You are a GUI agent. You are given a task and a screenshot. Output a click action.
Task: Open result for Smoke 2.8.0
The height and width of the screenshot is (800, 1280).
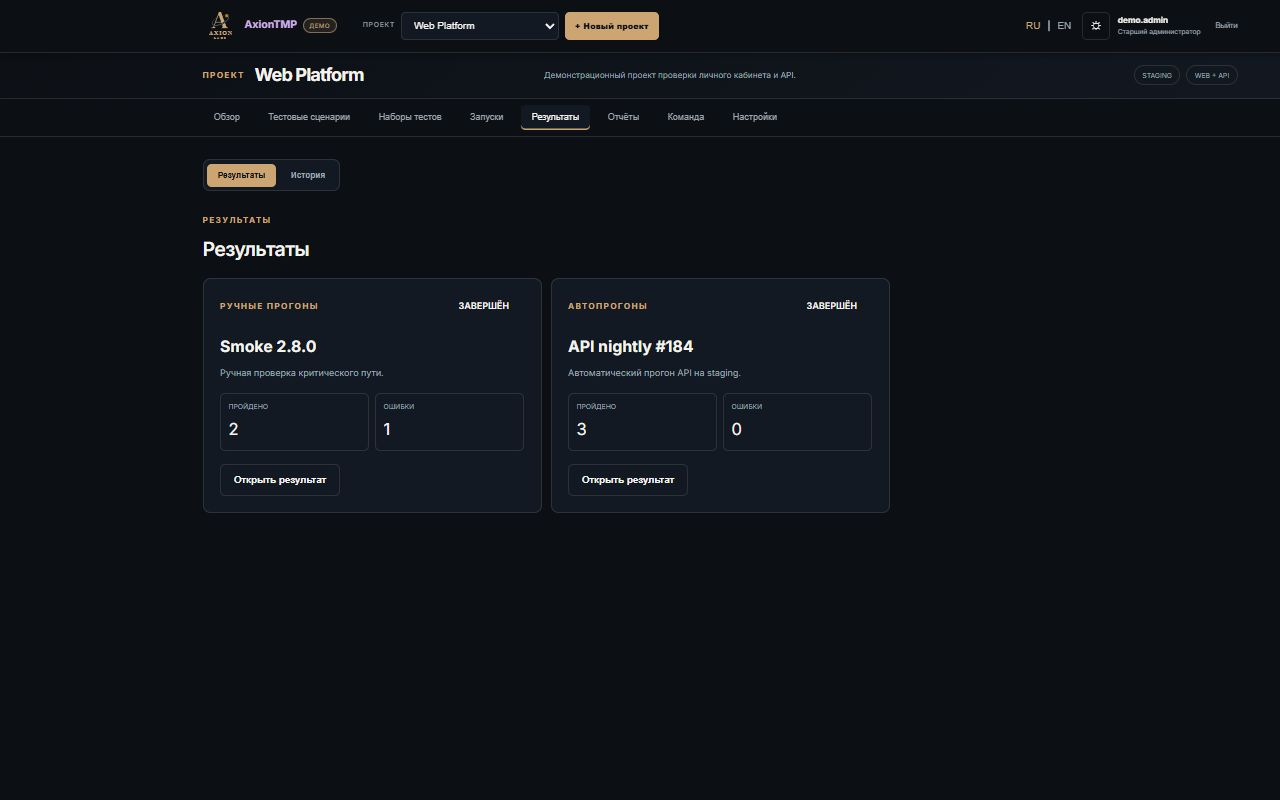[x=280, y=480]
